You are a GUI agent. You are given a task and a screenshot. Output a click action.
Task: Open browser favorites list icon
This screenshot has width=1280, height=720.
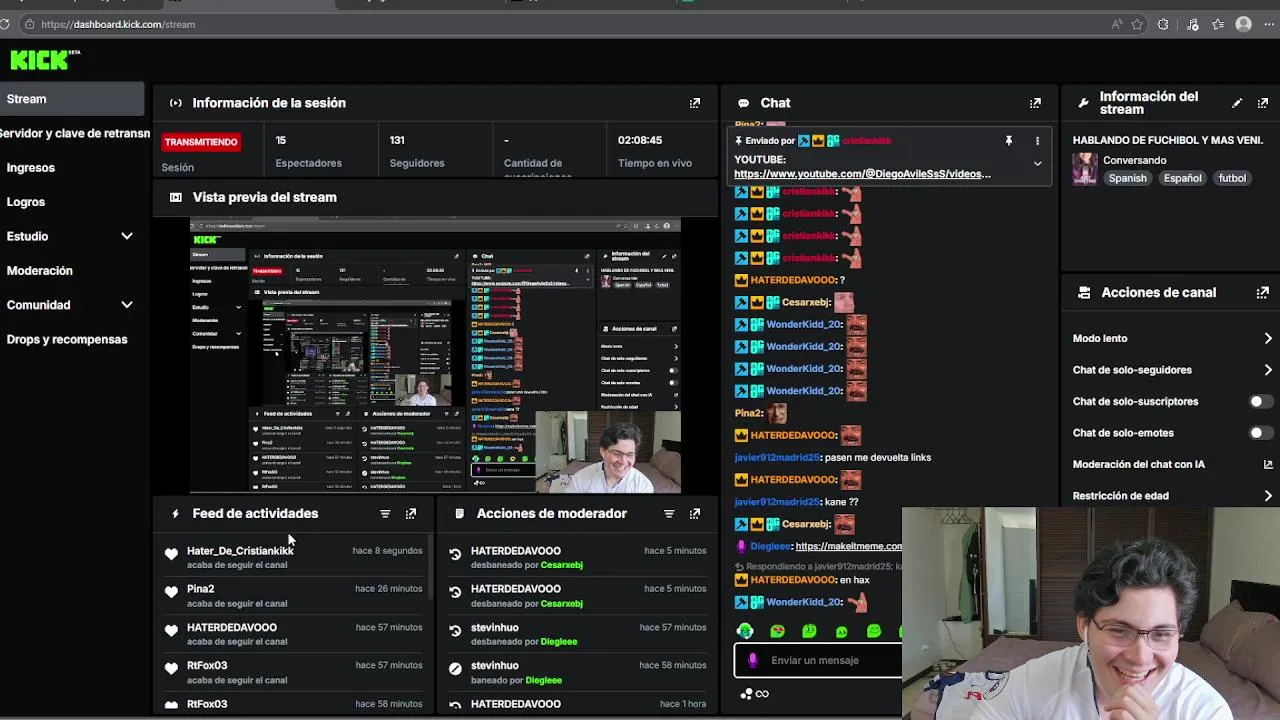(x=1218, y=24)
